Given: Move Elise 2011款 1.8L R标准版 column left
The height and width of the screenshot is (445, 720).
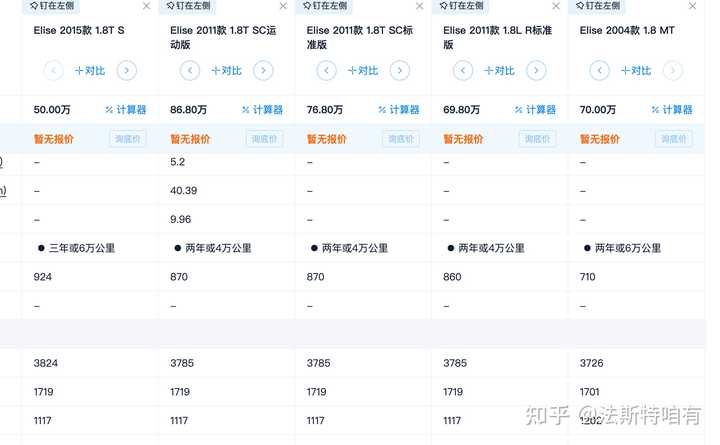Looking at the screenshot, I should (x=463, y=71).
